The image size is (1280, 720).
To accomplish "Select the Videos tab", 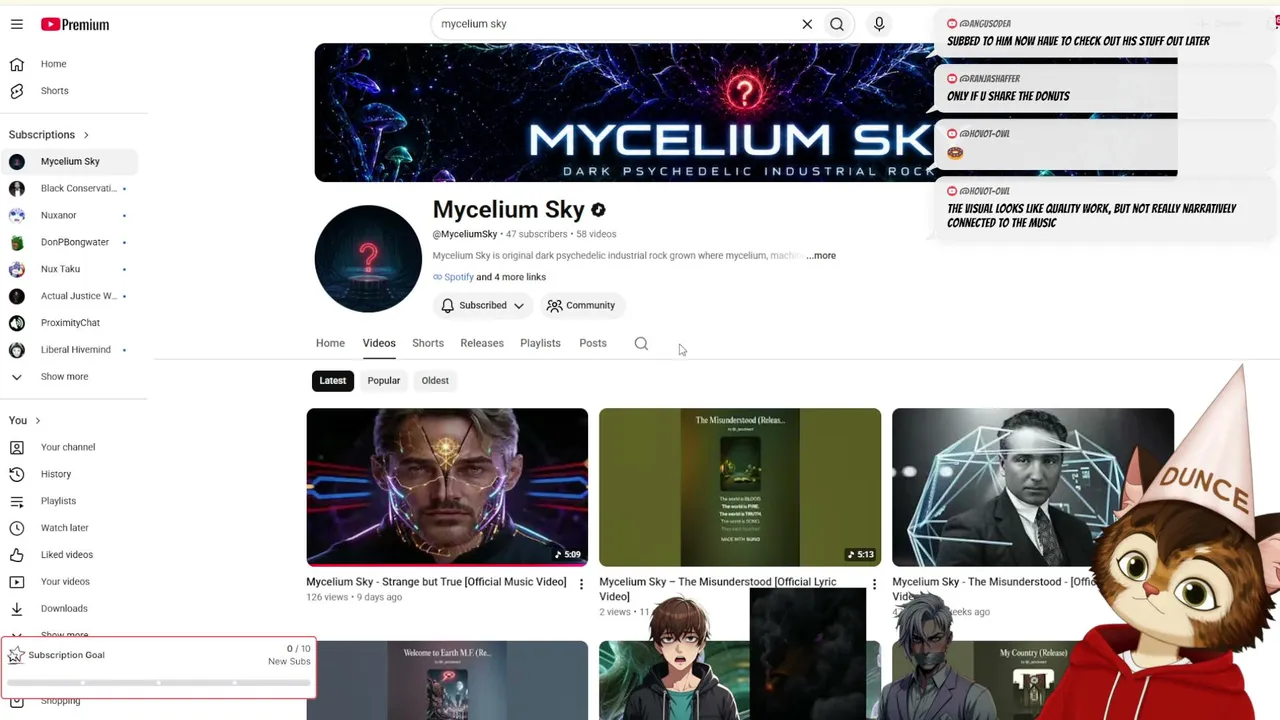I will point(379,343).
